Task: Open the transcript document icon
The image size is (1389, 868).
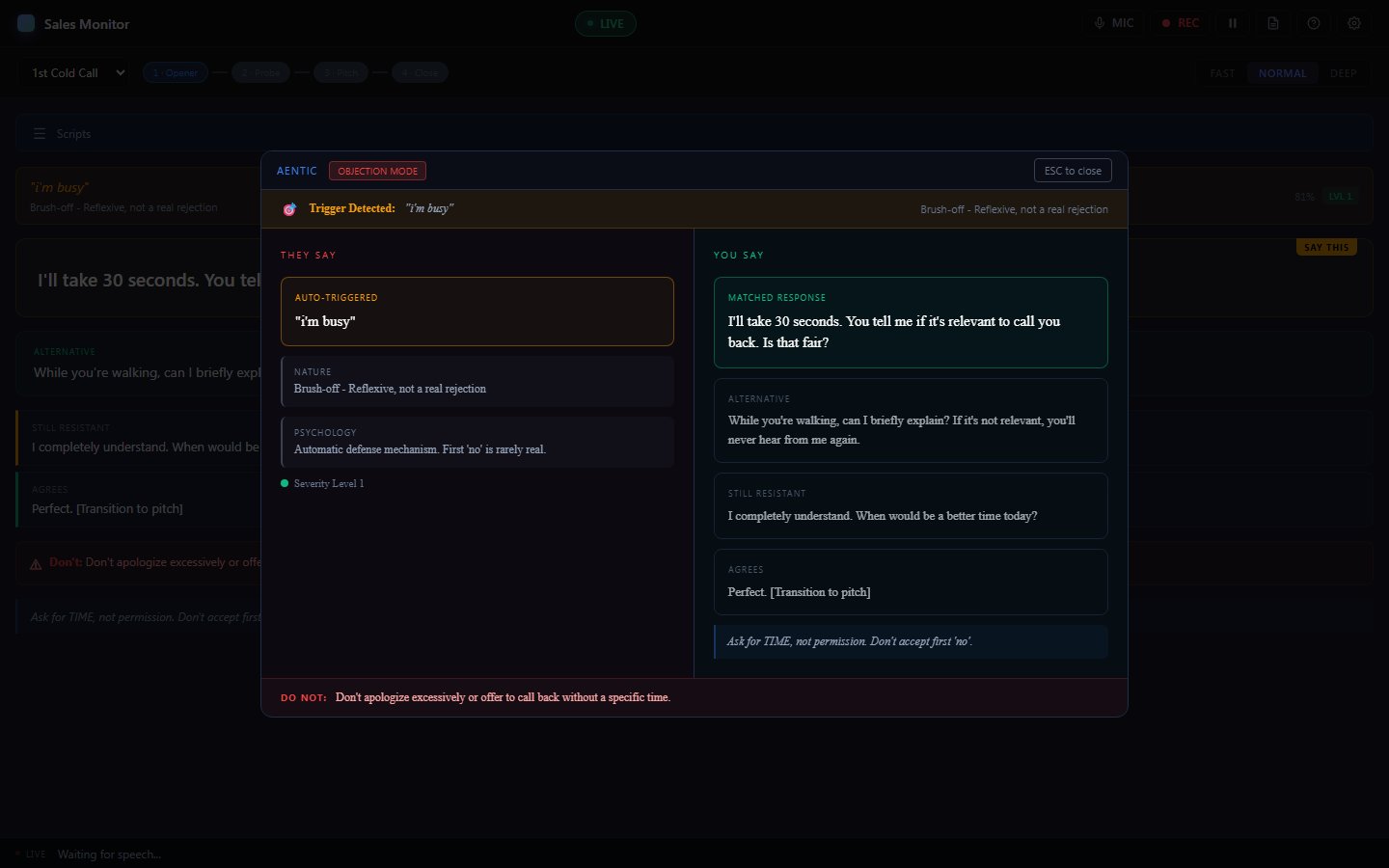Action: coord(1273,23)
